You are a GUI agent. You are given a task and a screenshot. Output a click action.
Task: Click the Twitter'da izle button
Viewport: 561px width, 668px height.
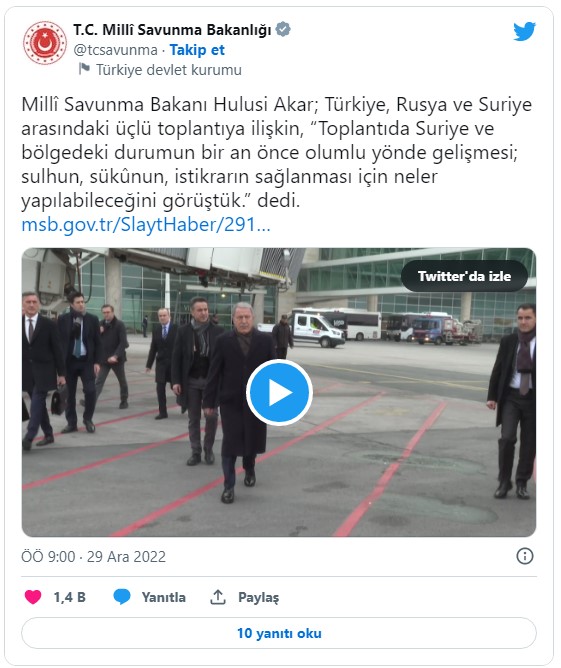(464, 276)
